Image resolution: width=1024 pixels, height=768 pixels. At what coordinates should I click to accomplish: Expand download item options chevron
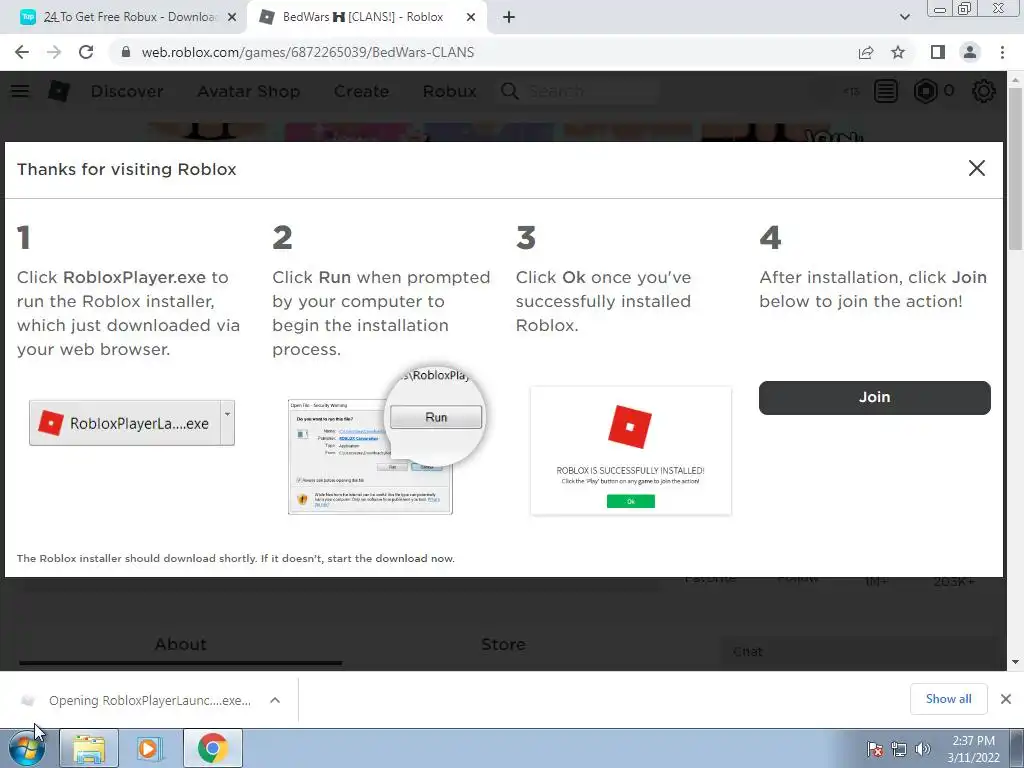tap(275, 700)
